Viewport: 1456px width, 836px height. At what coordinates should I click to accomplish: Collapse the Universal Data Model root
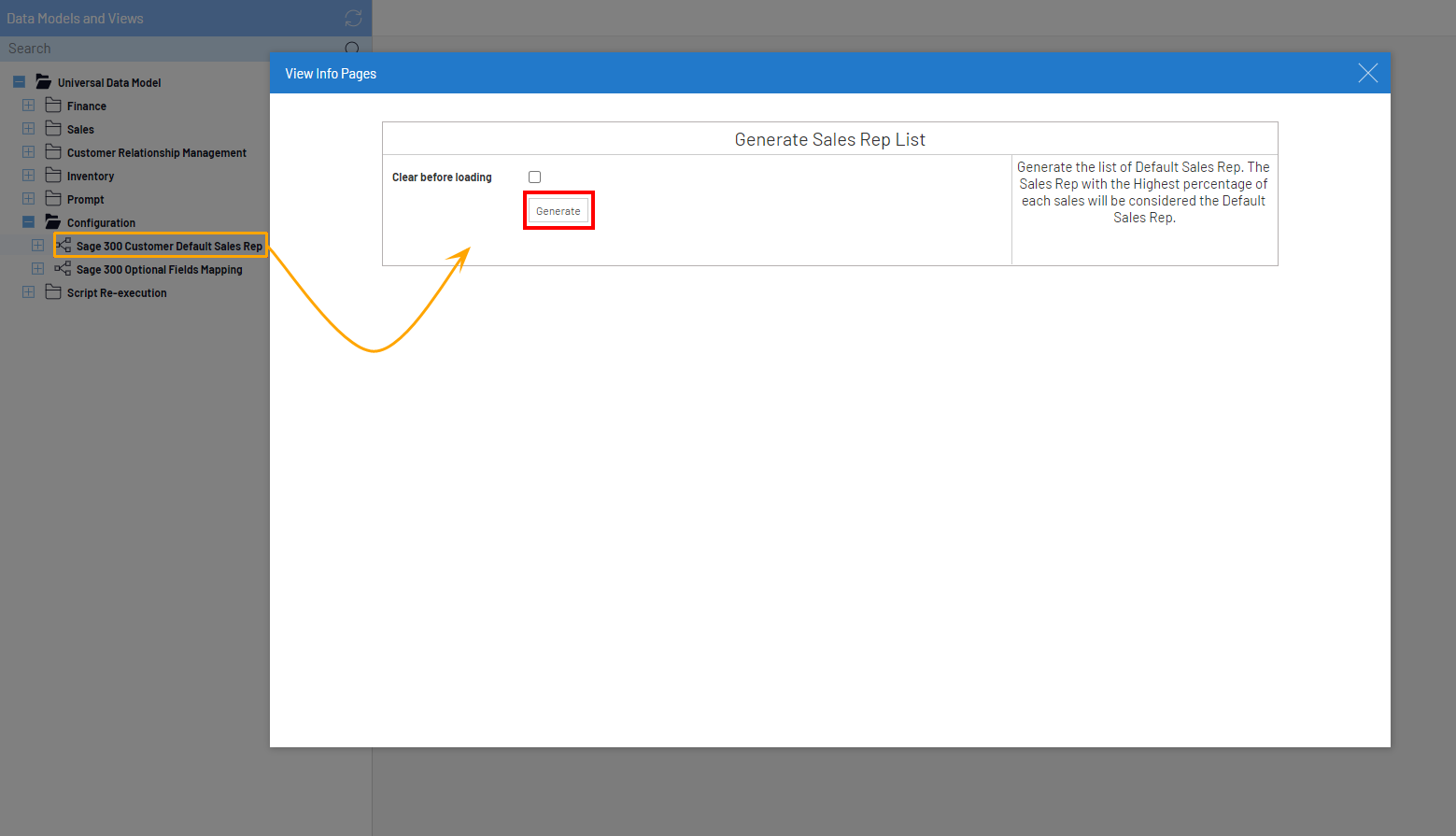pyautogui.click(x=19, y=82)
